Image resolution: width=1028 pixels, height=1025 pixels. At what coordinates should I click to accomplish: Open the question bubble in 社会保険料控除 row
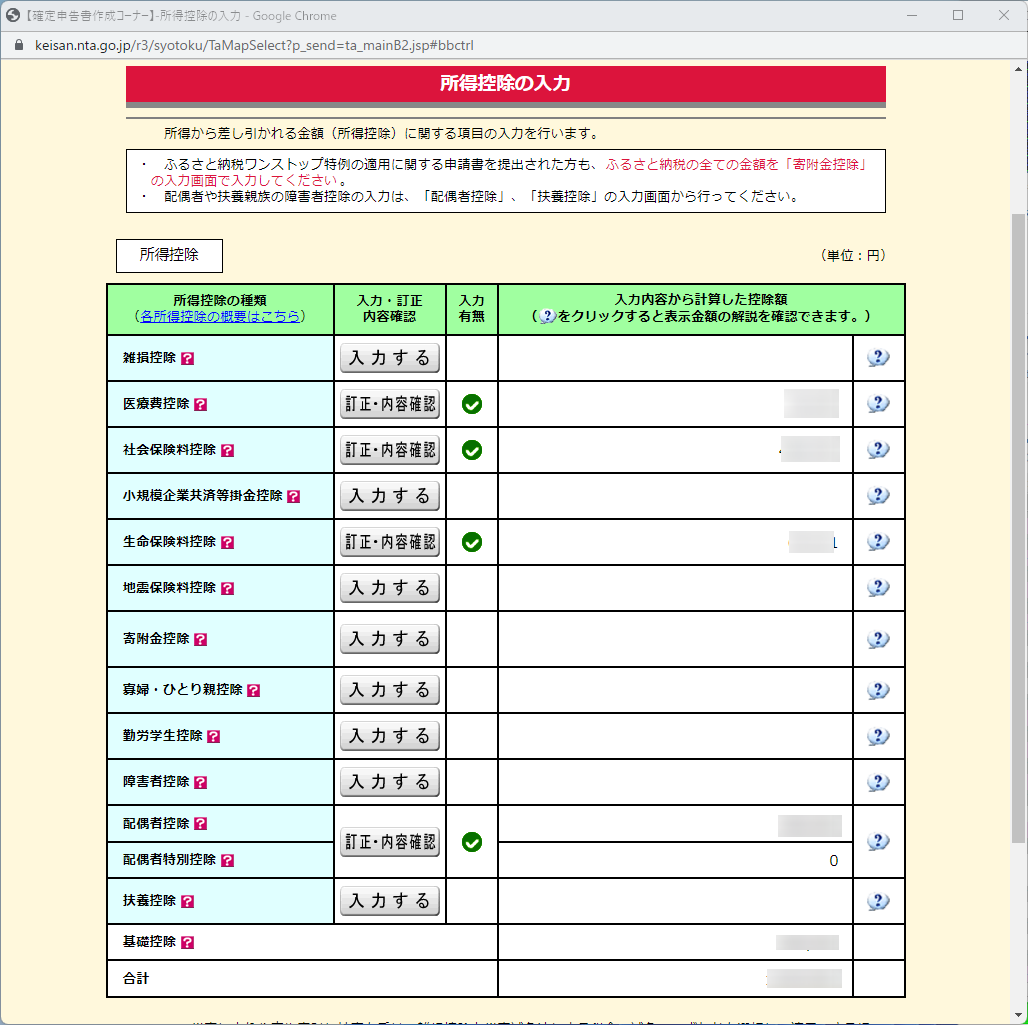[878, 450]
